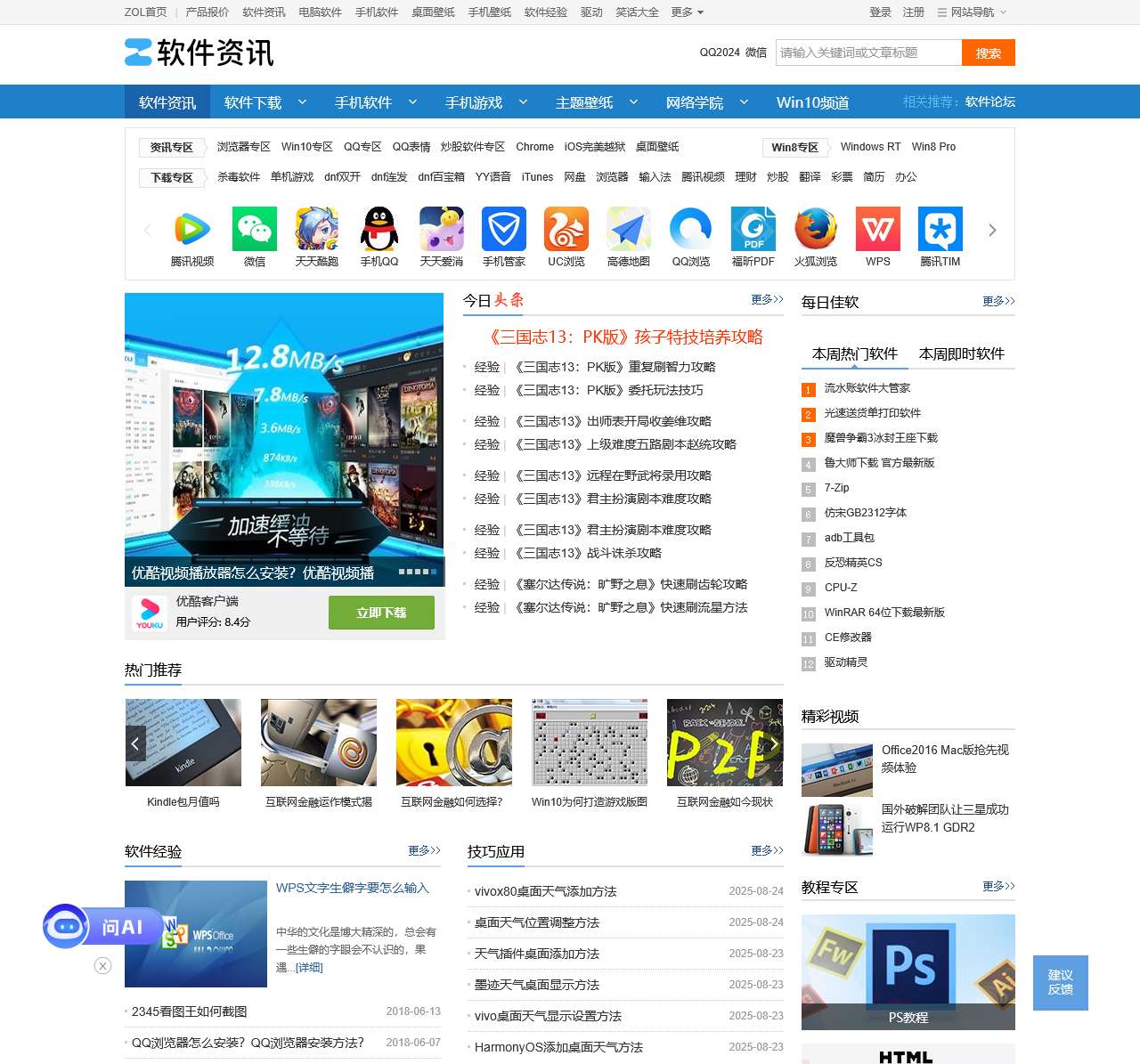The width and height of the screenshot is (1140, 1064).
Task: Open the Amap (高德地图) icon
Action: [x=629, y=230]
